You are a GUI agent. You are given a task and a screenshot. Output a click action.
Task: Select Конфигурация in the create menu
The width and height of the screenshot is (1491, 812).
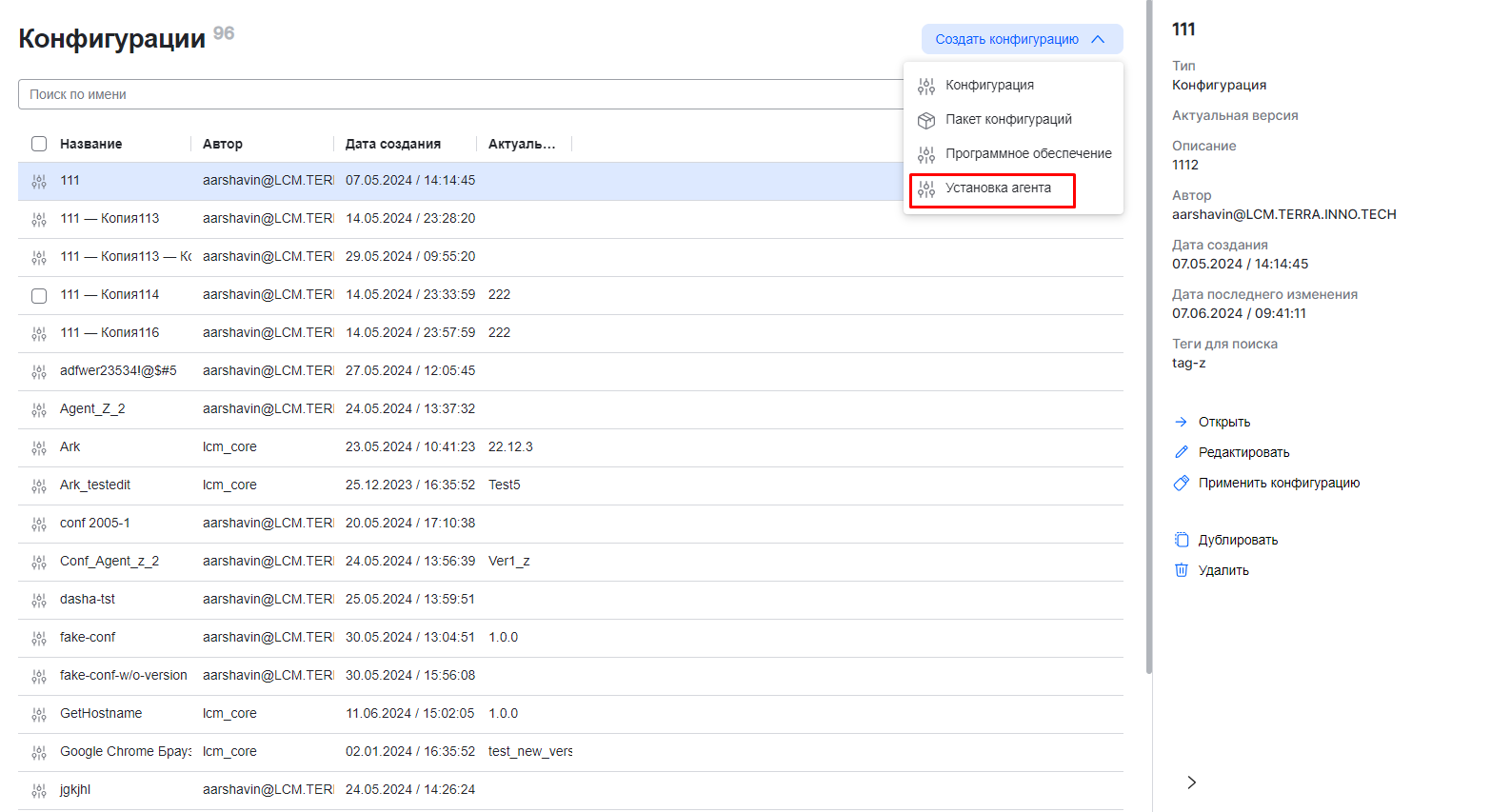(x=989, y=85)
